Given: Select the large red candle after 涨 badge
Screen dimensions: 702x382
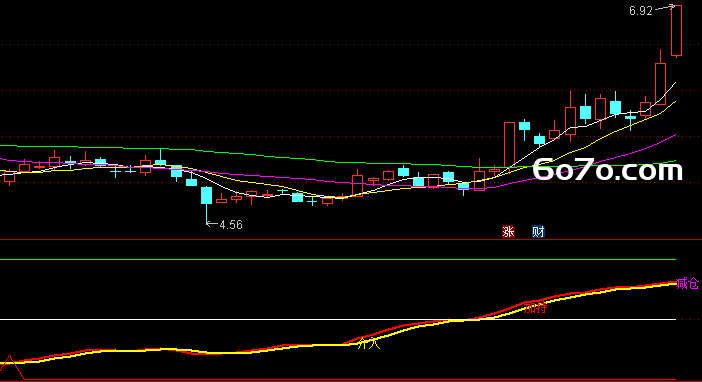Looking at the screenshot, I should pyautogui.click(x=509, y=145).
